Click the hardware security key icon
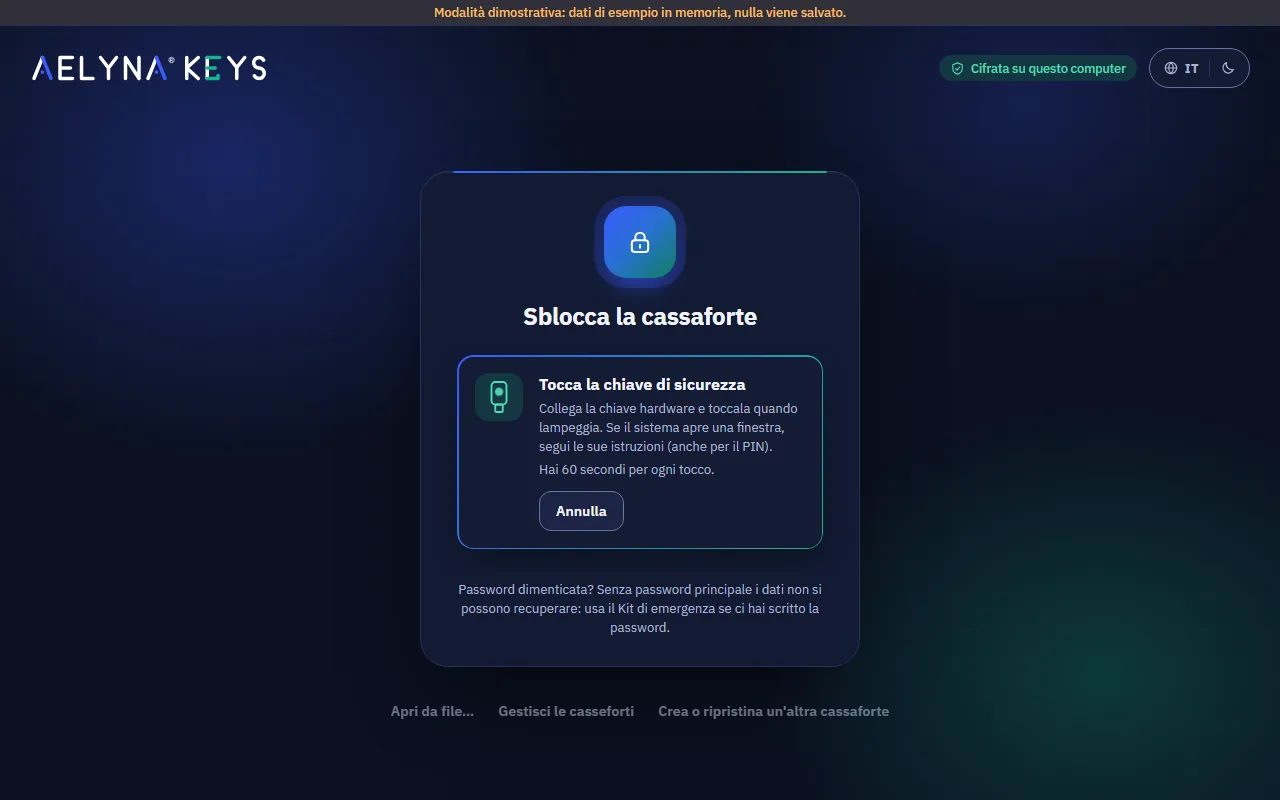Viewport: 1280px width, 800px height. pos(499,397)
